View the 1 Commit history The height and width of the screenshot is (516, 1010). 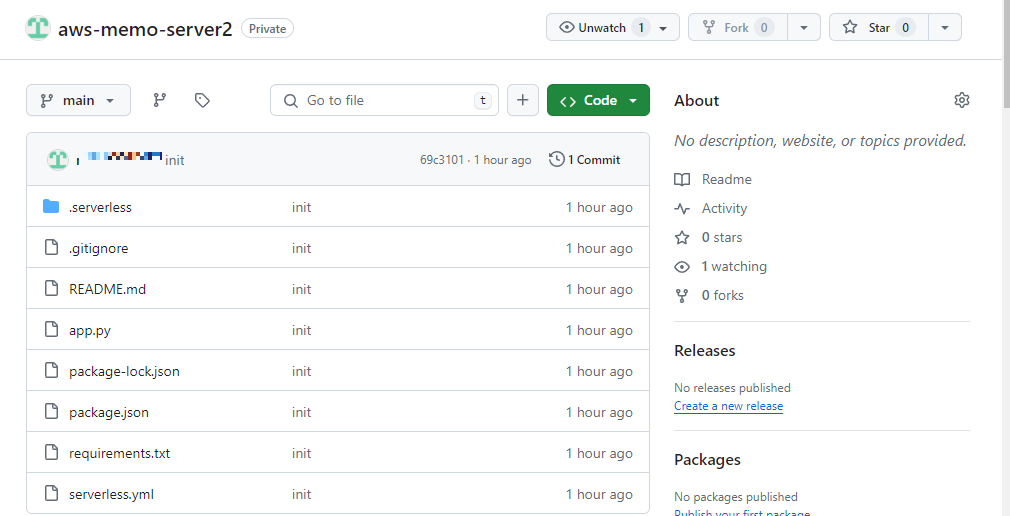click(585, 160)
